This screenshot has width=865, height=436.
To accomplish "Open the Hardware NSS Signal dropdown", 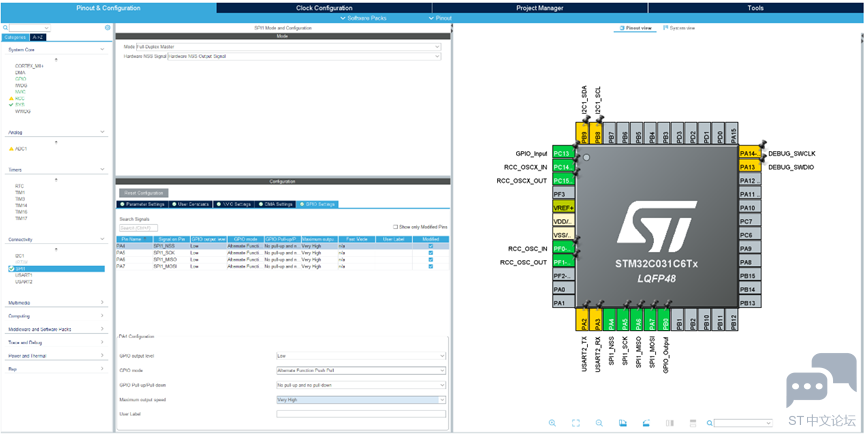I will (304, 56).
